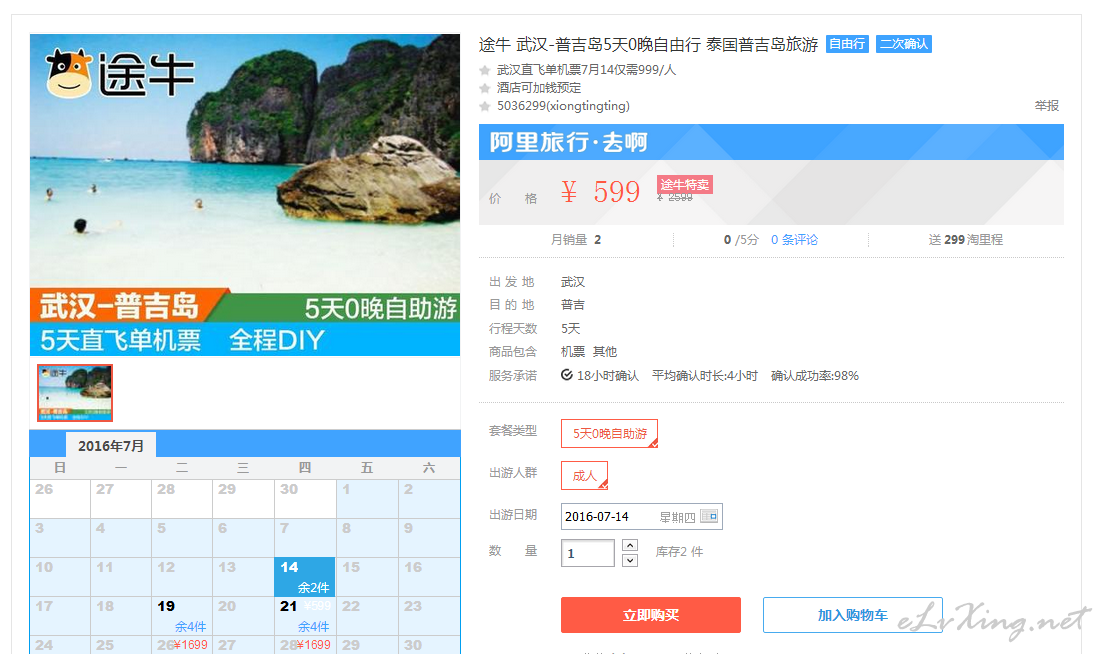Click the small product thumbnail below main image
This screenshot has height=654, width=1102.
click(x=74, y=393)
